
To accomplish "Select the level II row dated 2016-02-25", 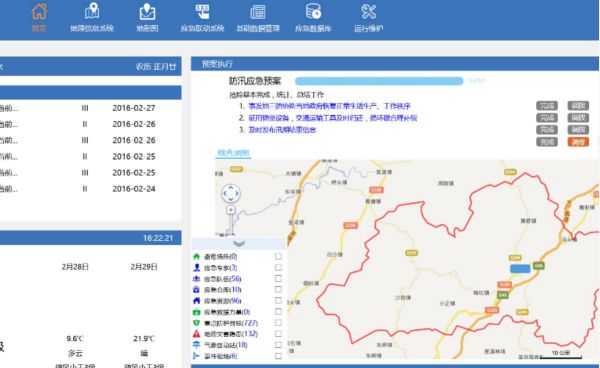I will tap(91, 156).
